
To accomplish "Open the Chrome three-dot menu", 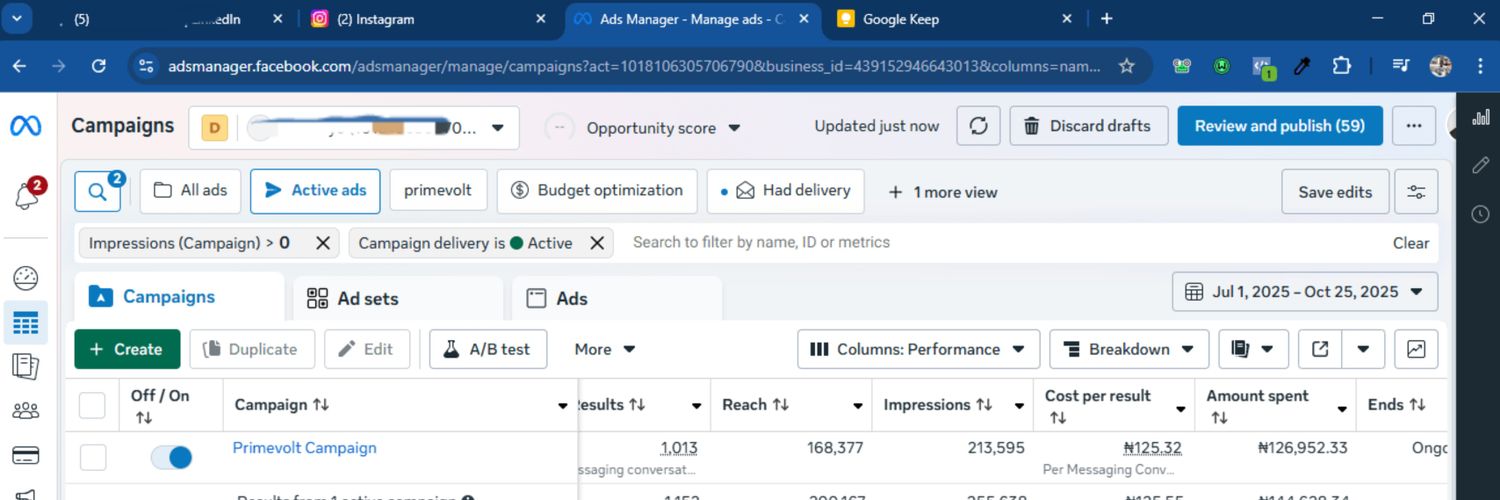I will tap(1480, 66).
